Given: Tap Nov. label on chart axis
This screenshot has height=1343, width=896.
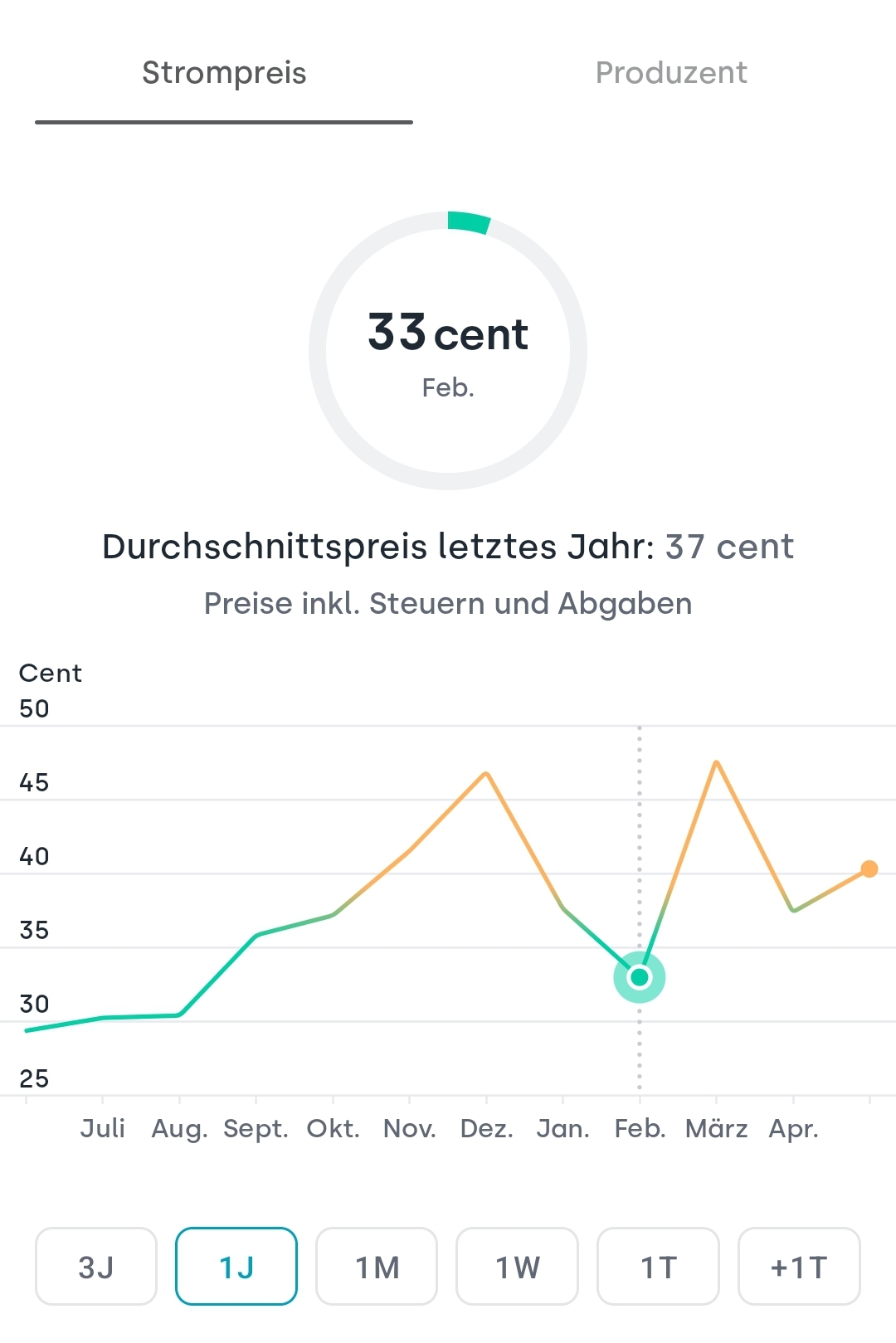Looking at the screenshot, I should (x=410, y=1129).
